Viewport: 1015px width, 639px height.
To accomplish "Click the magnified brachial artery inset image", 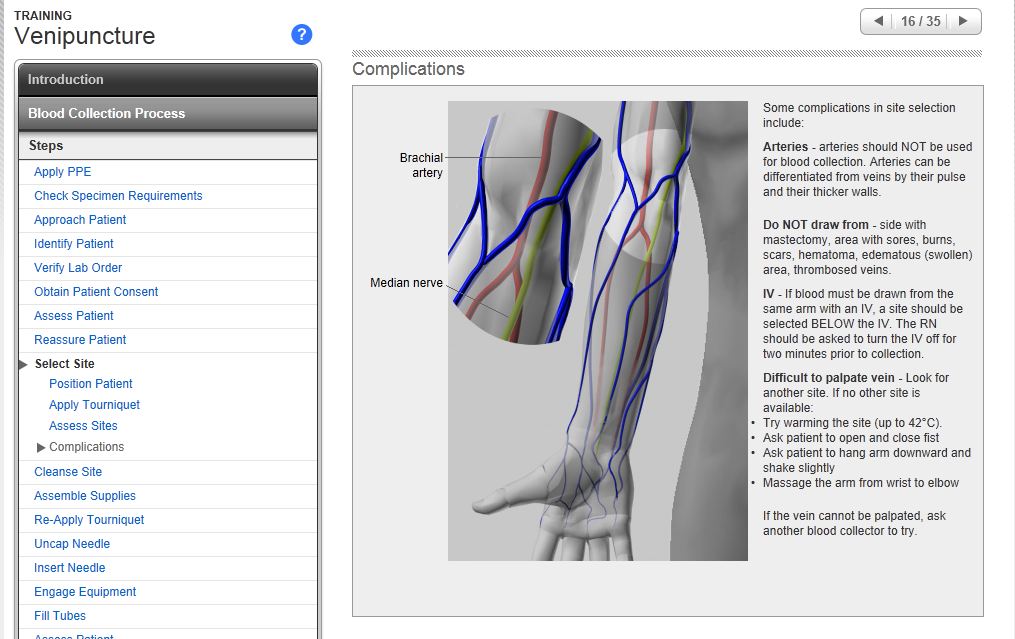I will click(x=525, y=230).
